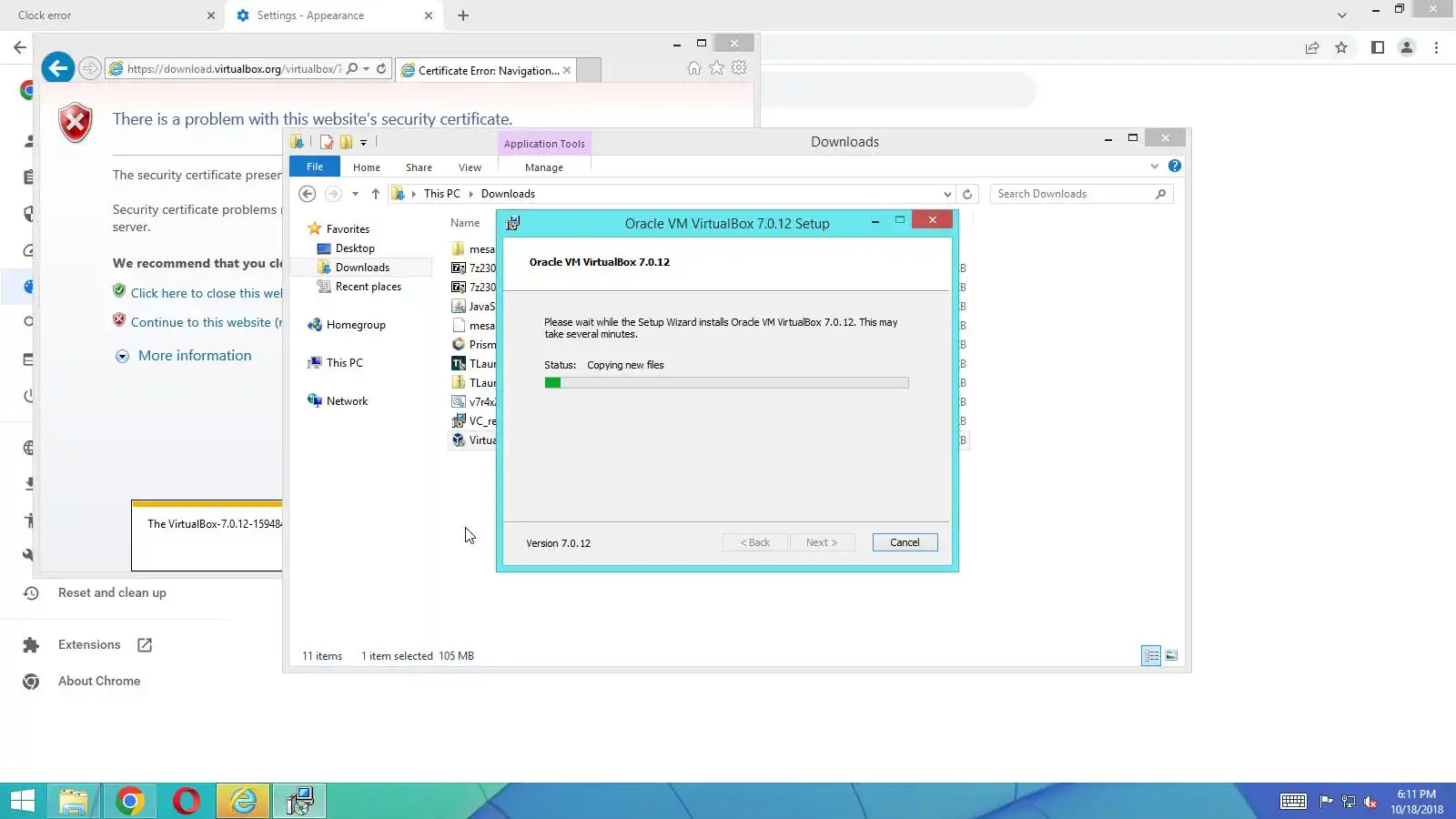Open the touch keyboard tray icon
This screenshot has width=1456, height=819.
tap(1293, 802)
